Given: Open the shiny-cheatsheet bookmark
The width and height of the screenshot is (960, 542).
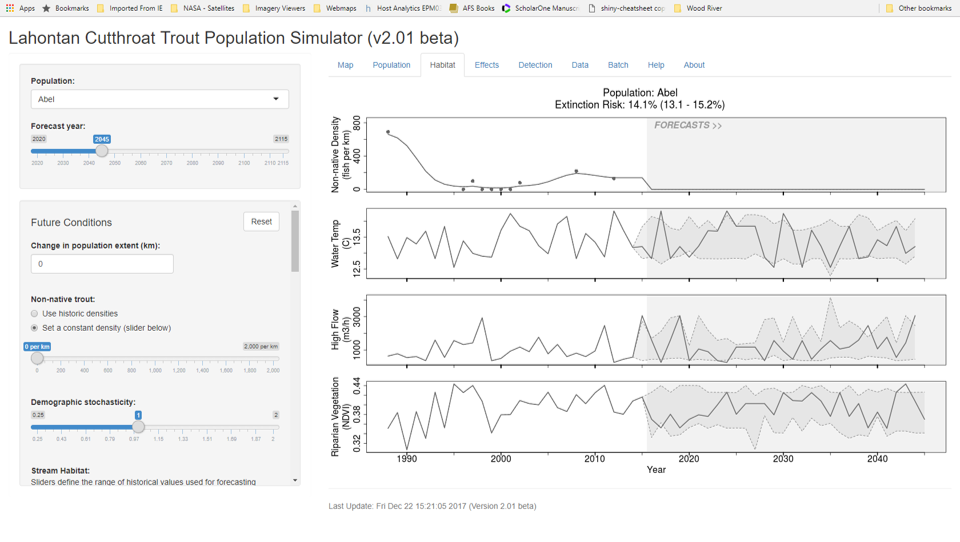Looking at the screenshot, I should tap(626, 8).
